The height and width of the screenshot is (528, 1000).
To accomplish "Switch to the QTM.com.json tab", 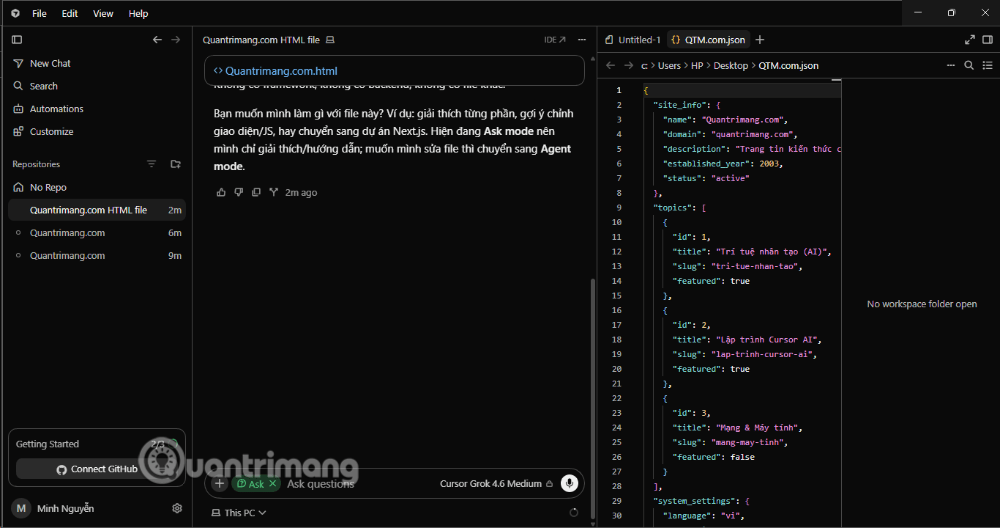I will point(708,40).
